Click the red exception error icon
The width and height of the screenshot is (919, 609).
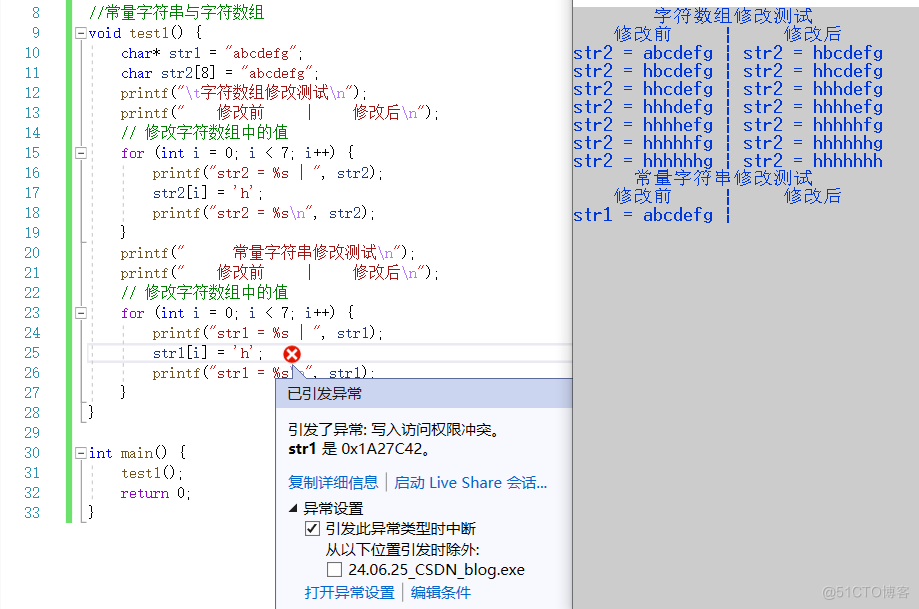291,354
